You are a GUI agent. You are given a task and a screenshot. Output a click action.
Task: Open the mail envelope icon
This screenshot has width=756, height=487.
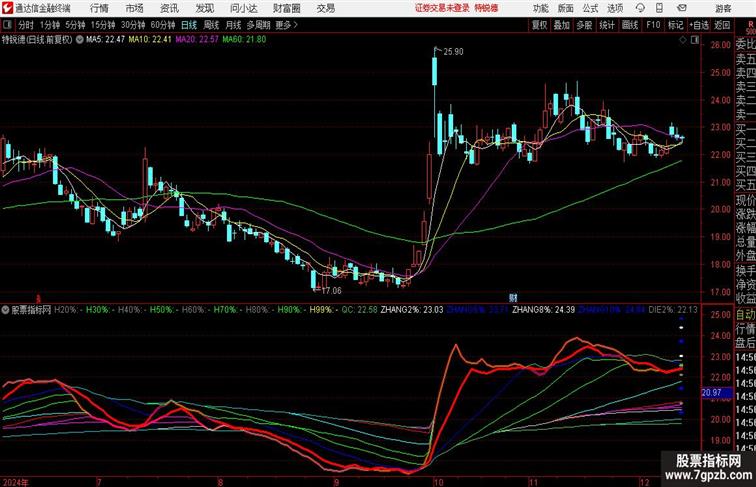click(682, 8)
